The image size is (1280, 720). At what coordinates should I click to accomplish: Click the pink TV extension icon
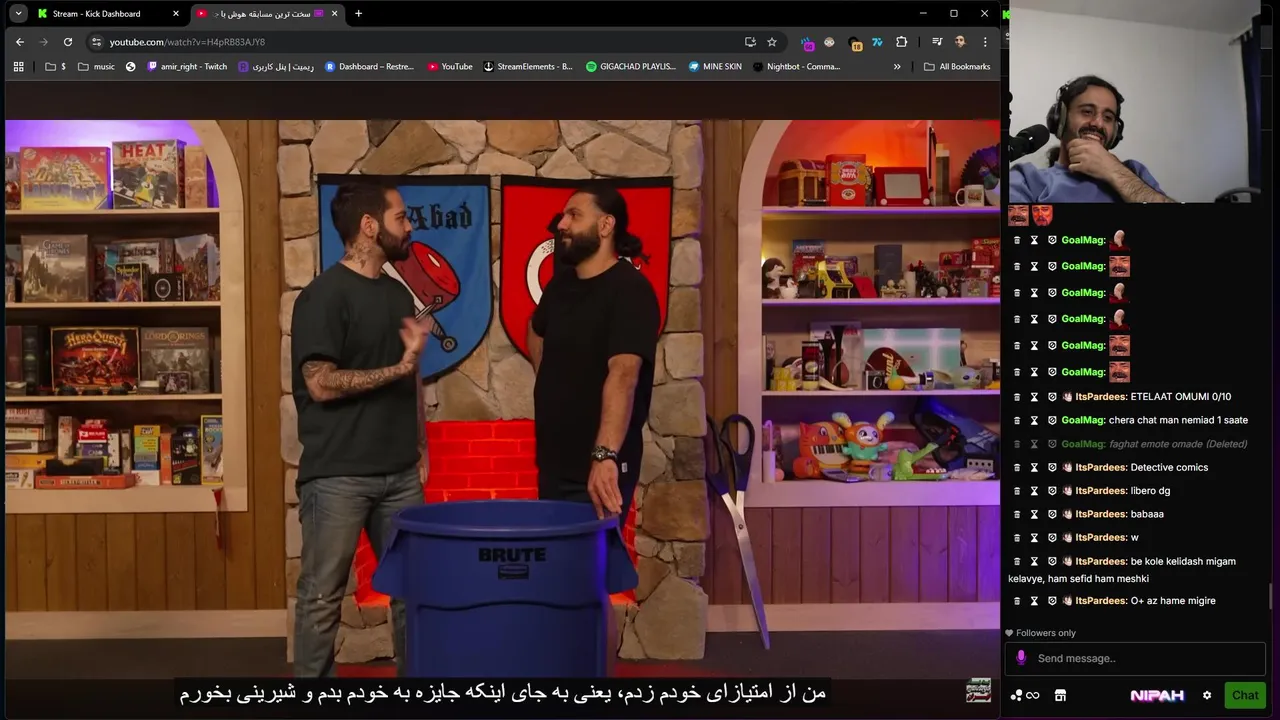(x=807, y=42)
